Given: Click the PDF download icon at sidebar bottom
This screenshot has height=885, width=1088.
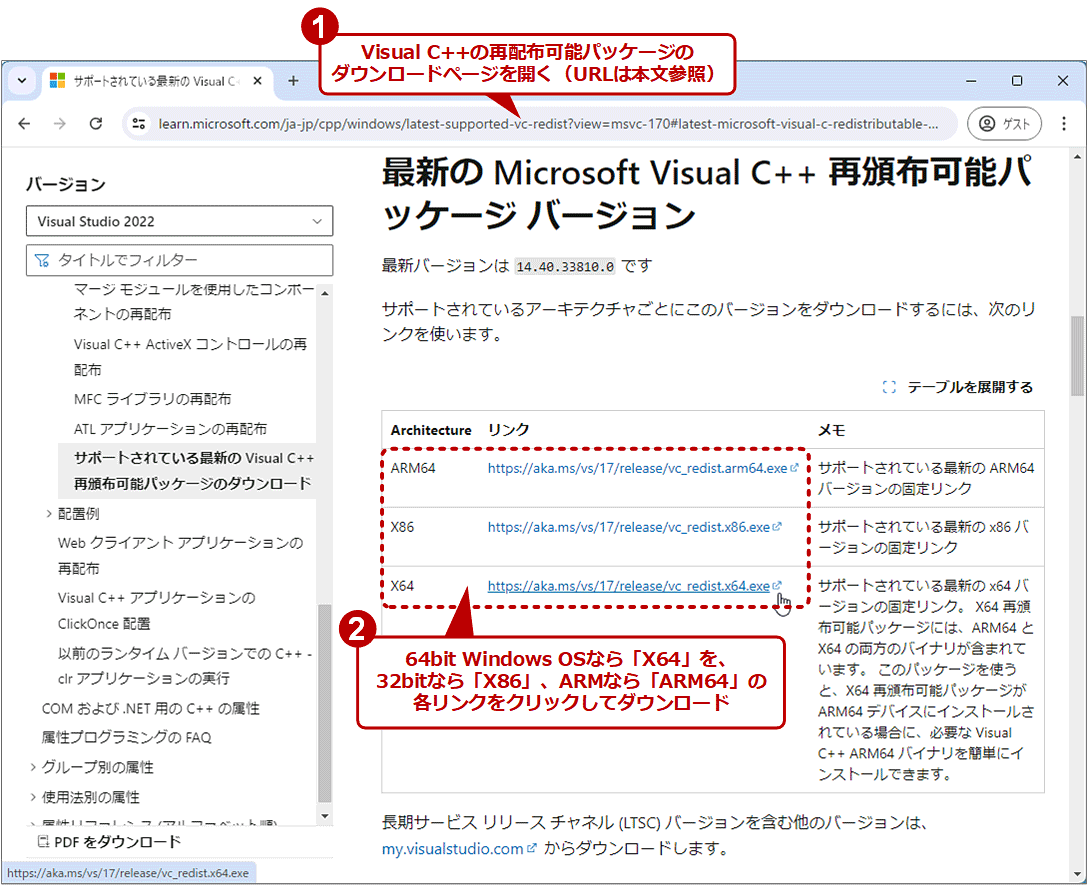Looking at the screenshot, I should pos(43,841).
